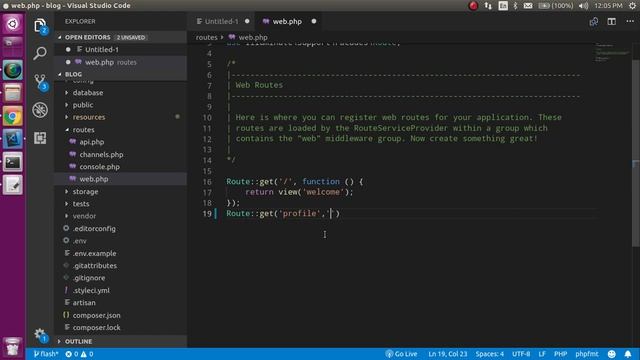The width and height of the screenshot is (640, 360).
Task: Open Source Control view
Action: tap(40, 81)
